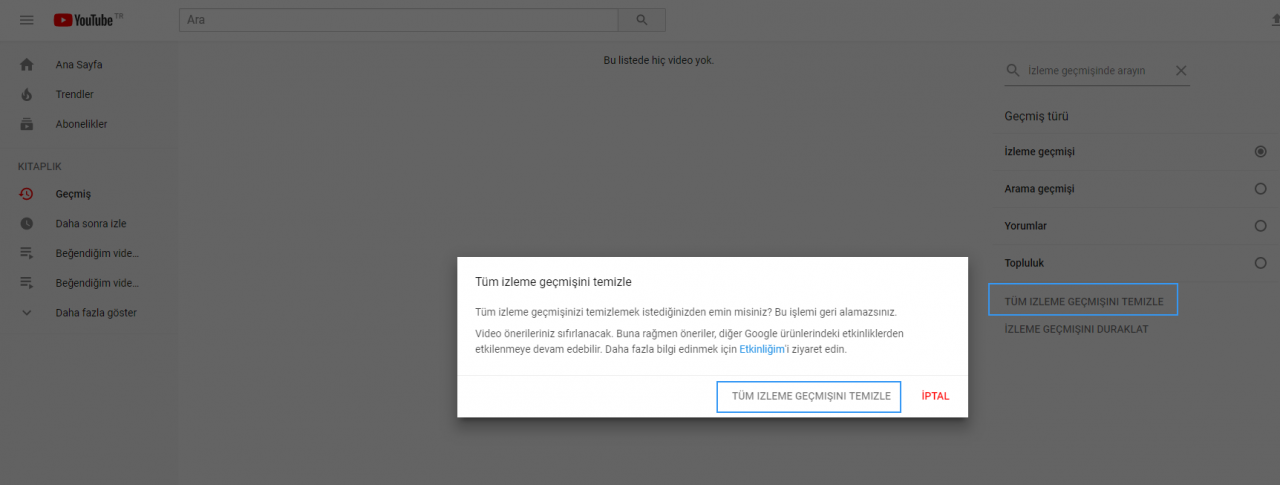Open the hamburger guide menu

pyautogui.click(x=27, y=20)
